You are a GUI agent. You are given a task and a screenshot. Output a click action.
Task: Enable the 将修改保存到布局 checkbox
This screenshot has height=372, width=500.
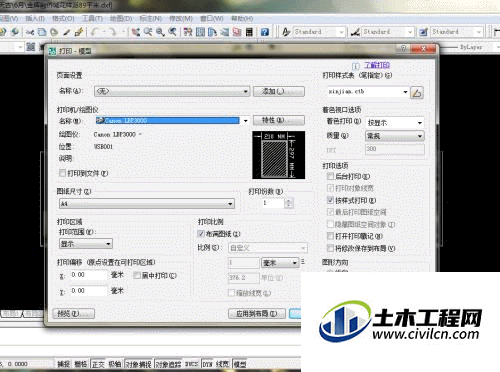click(330, 248)
